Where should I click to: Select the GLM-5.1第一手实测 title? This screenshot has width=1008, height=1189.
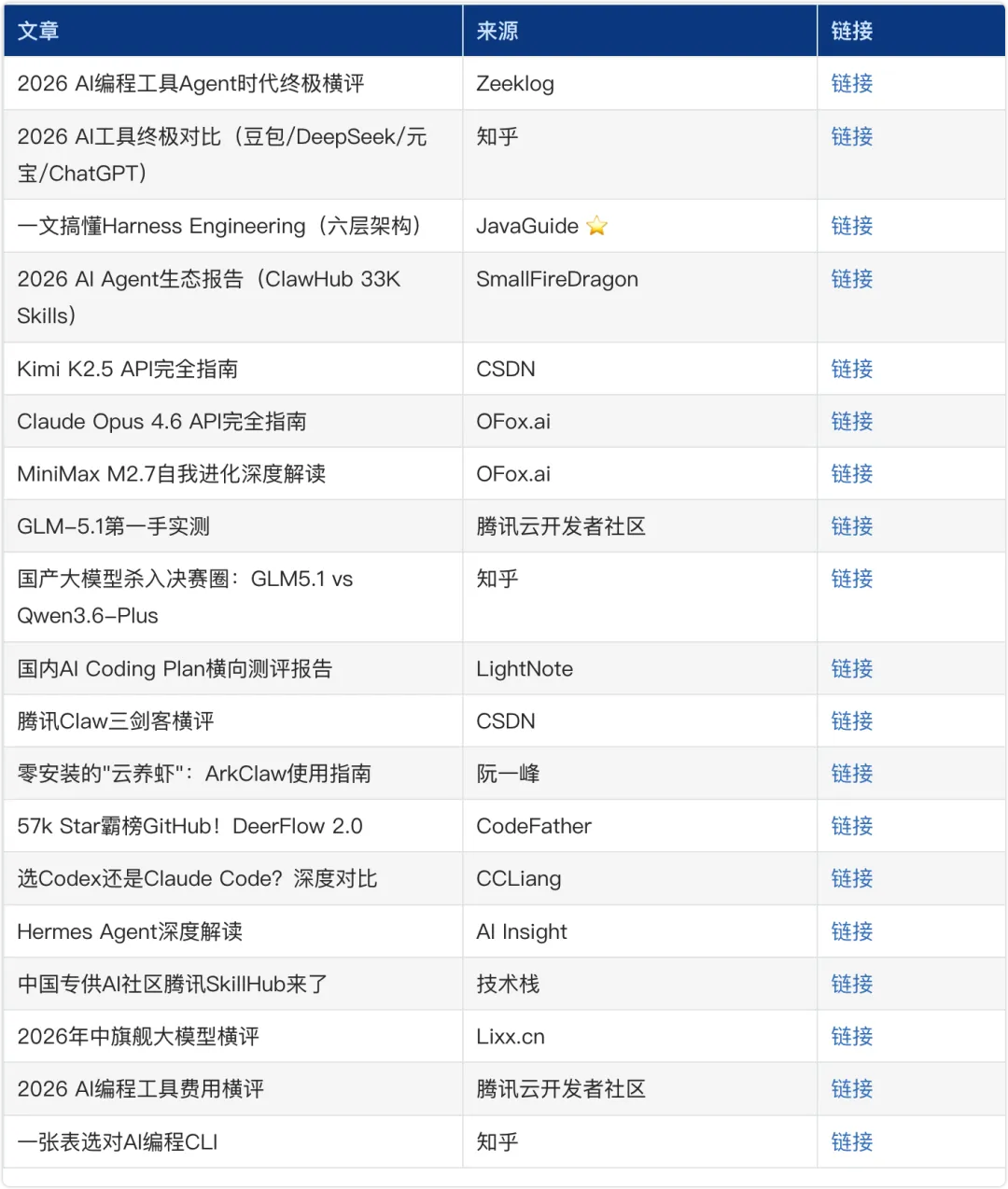click(x=113, y=527)
